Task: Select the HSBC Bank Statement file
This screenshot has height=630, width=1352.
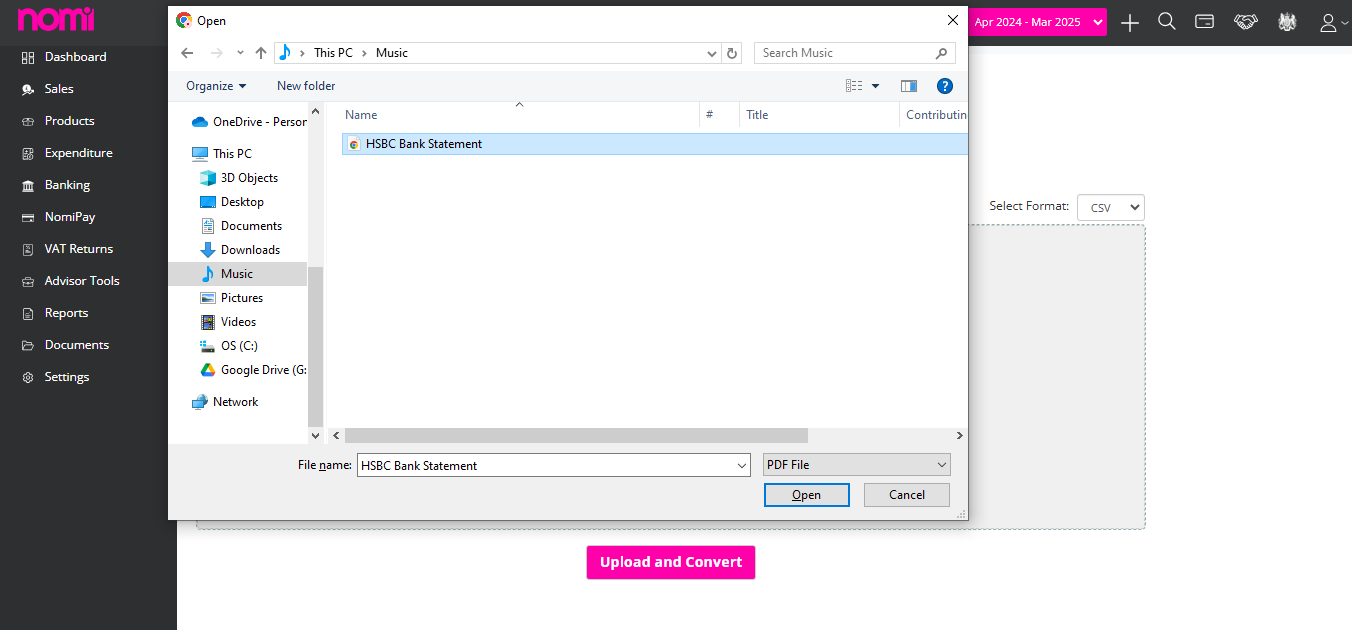Action: click(655, 144)
